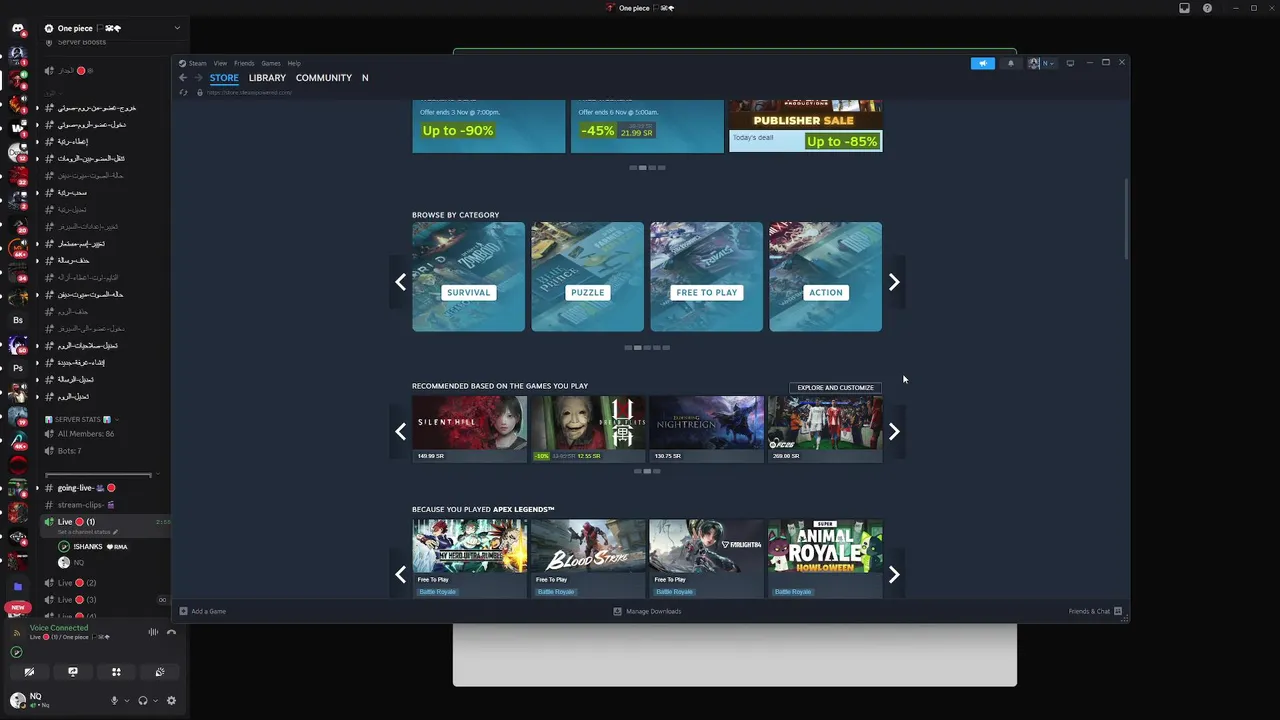1280x720 pixels.
Task: Collapse the SERVER STATS category
Action: point(80,420)
